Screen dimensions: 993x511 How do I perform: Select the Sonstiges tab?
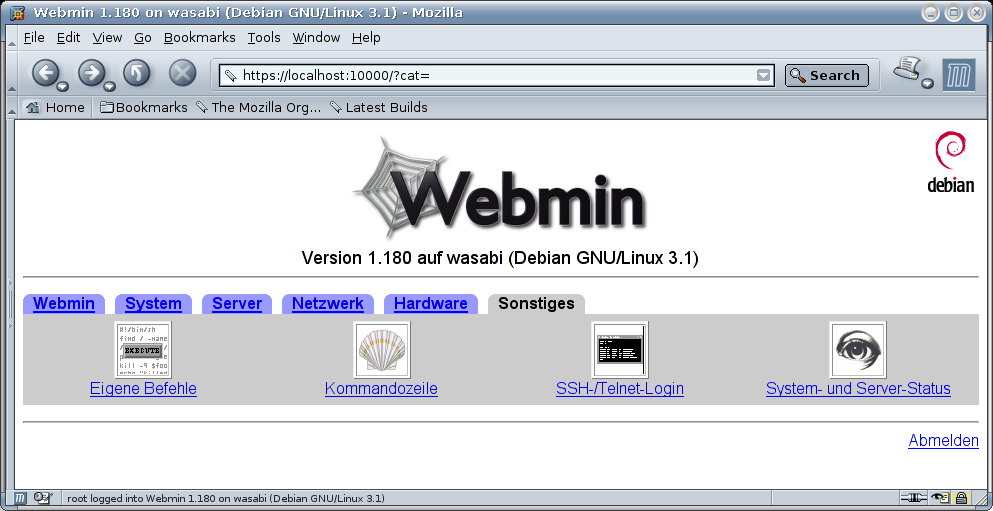click(536, 303)
